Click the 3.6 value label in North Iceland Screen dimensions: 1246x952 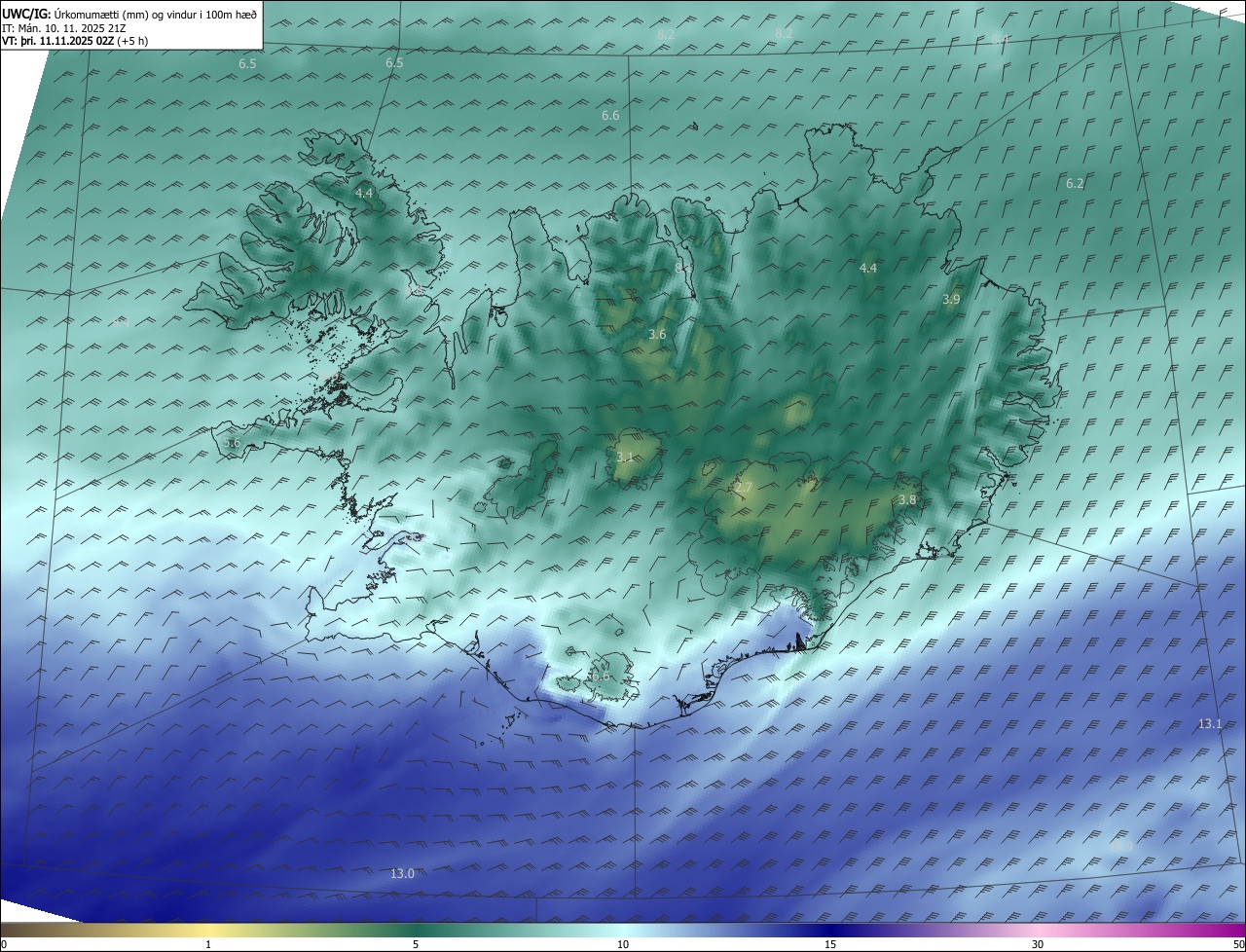coord(657,335)
